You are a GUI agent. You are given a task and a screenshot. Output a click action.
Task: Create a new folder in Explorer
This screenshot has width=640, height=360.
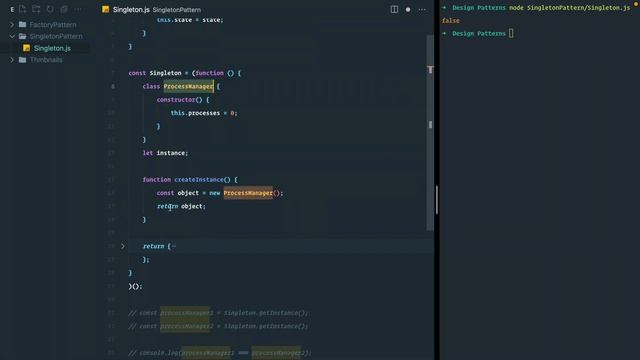click(36, 9)
